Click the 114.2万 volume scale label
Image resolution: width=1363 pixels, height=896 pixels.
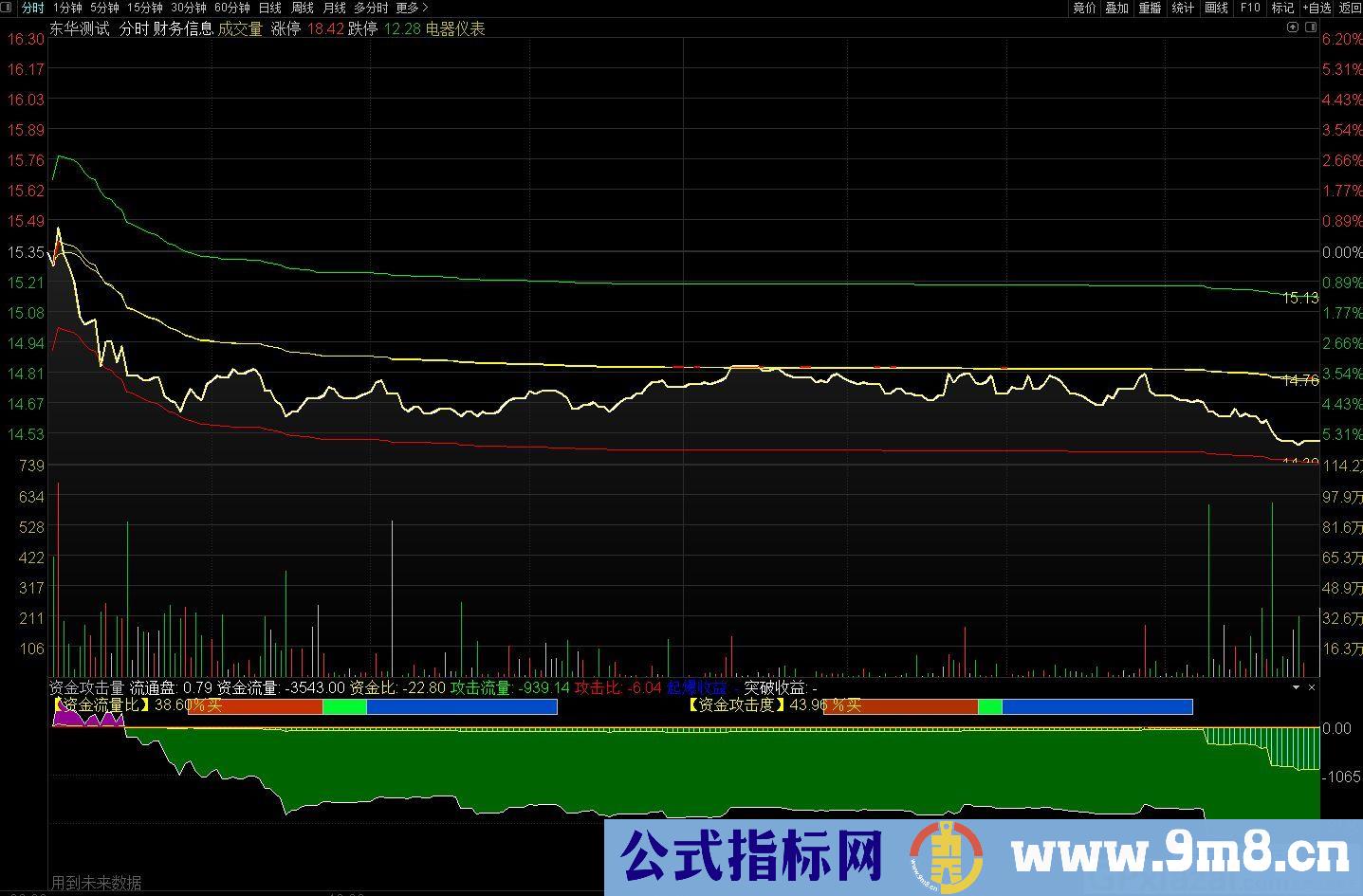tap(1342, 466)
